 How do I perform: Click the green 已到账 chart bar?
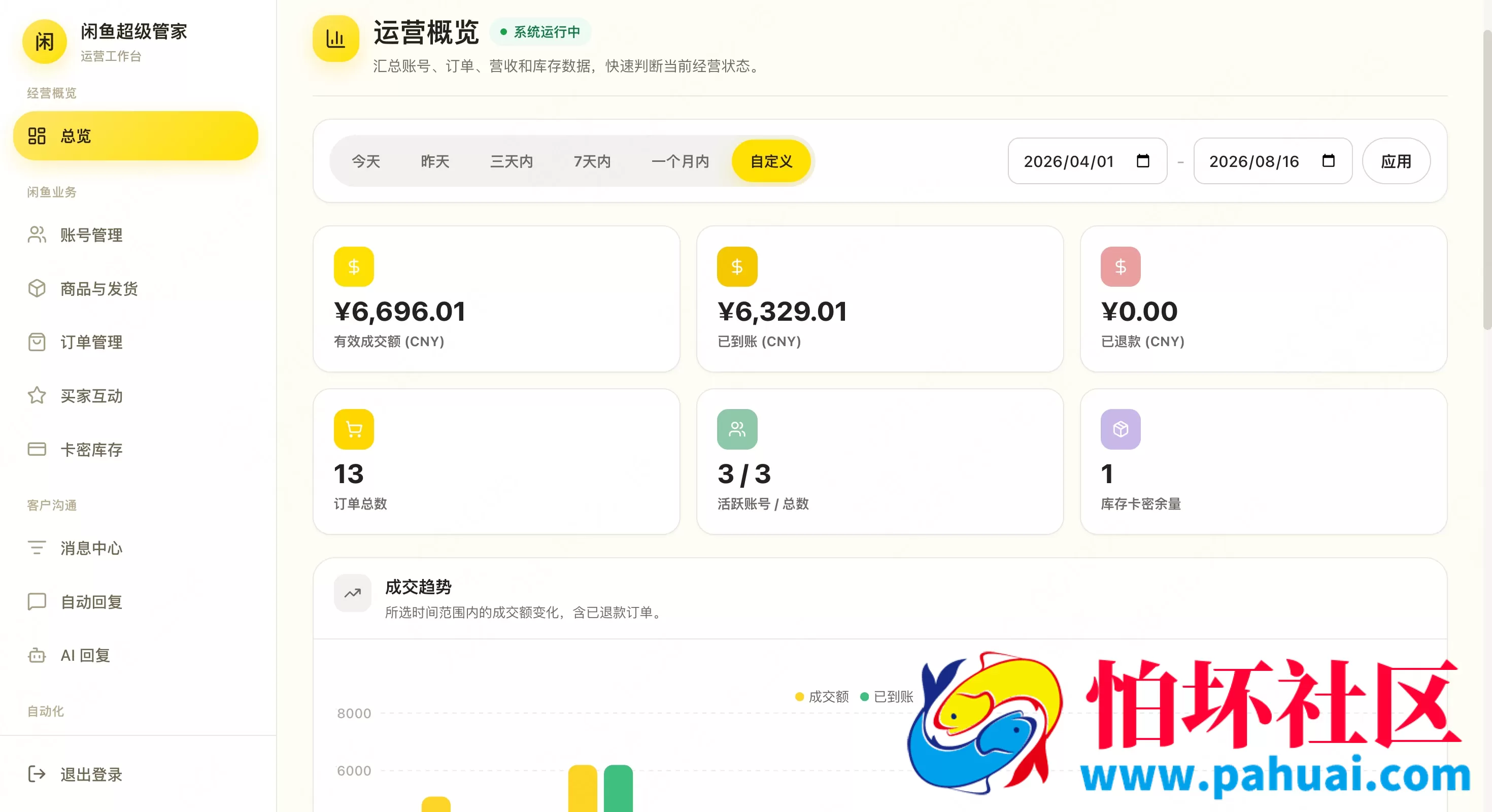(x=618, y=788)
